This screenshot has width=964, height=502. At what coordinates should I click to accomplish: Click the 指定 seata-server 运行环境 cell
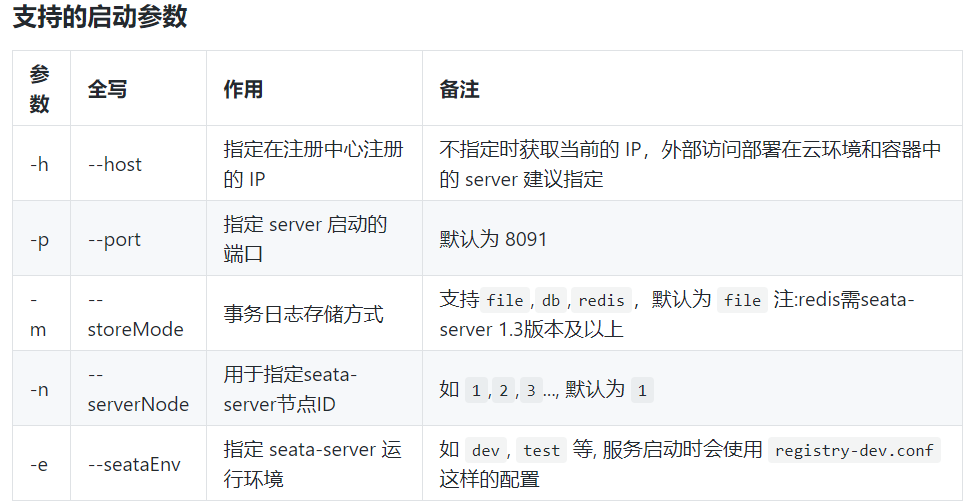(314, 463)
